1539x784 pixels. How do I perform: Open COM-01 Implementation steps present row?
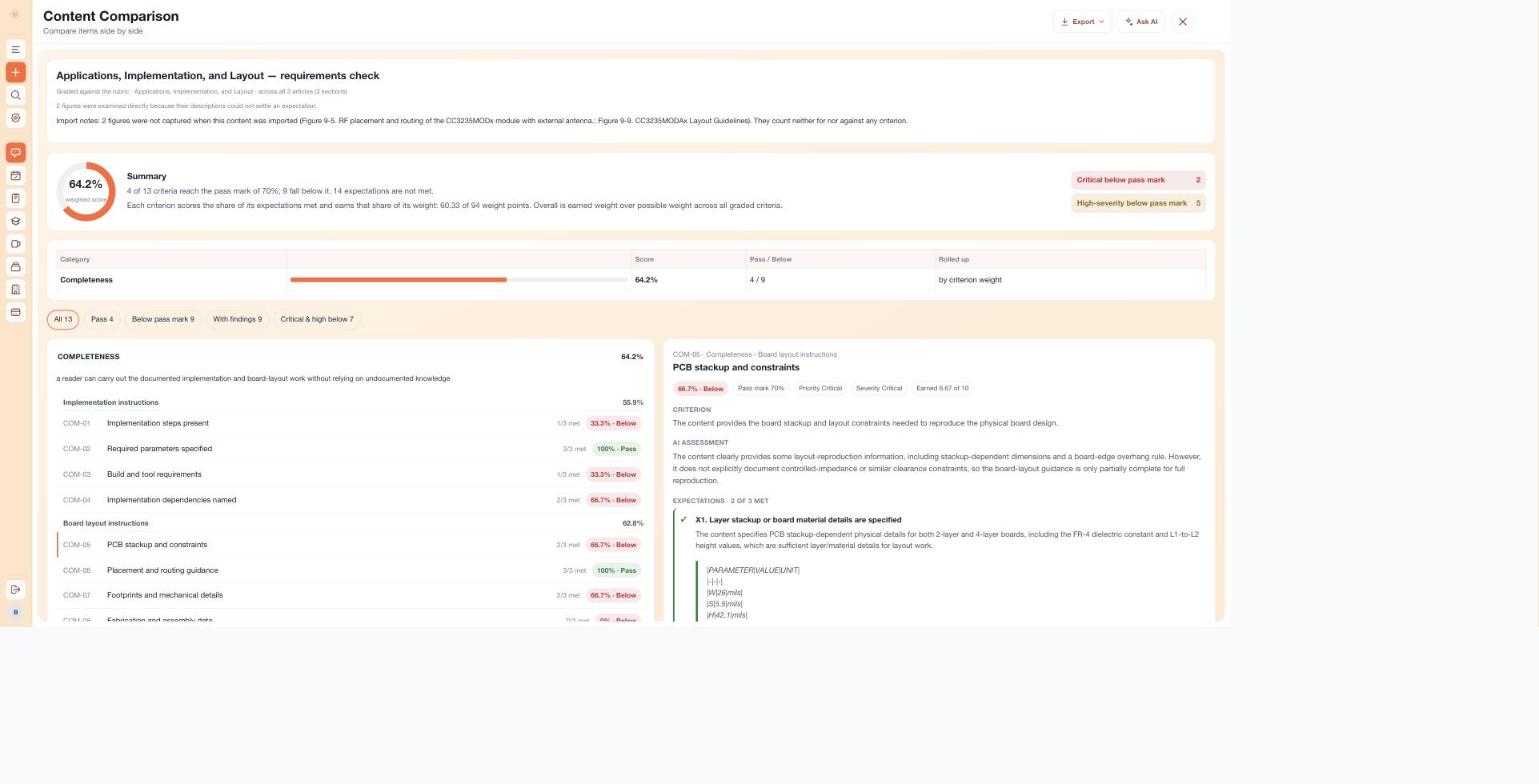351,423
